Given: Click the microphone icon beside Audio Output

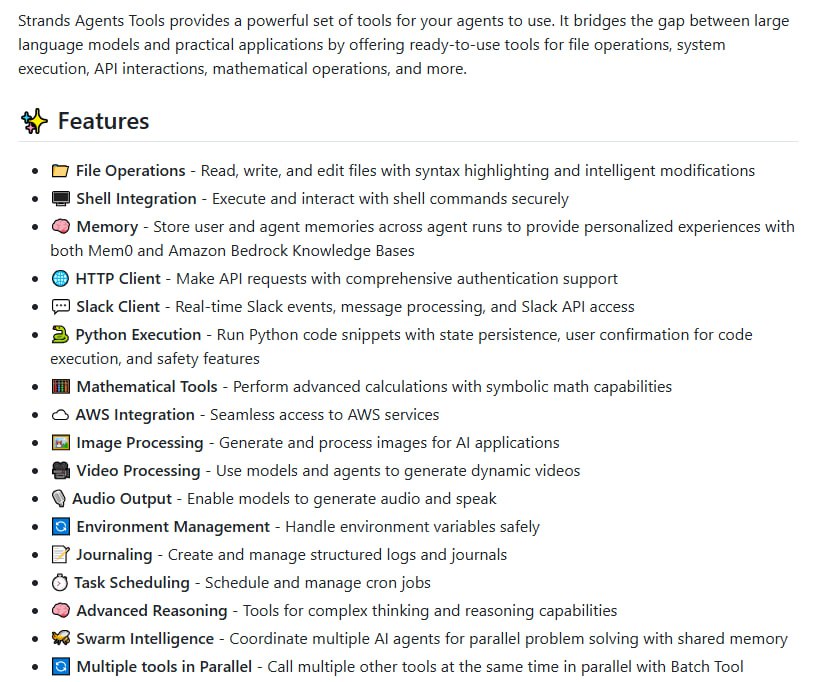Looking at the screenshot, I should (x=58, y=499).
